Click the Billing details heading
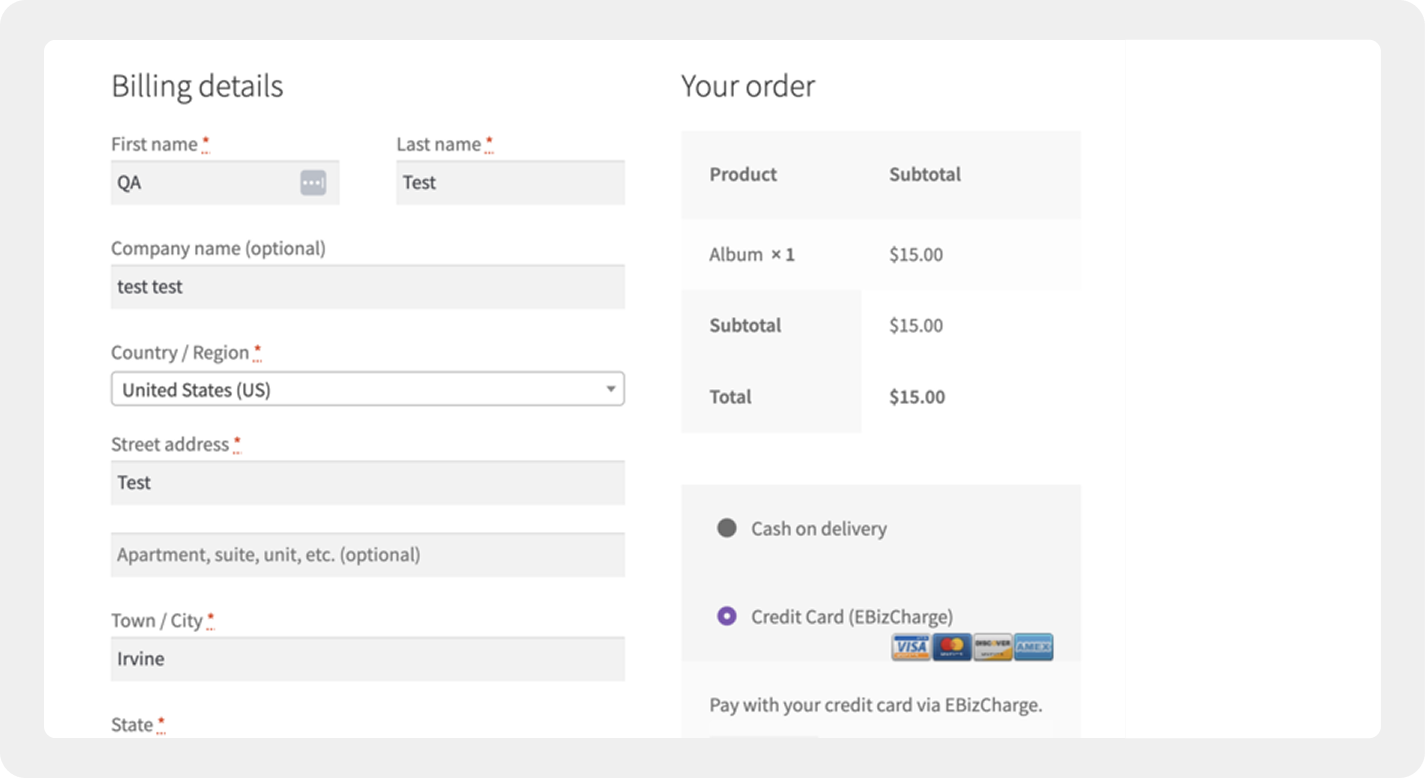1425x778 pixels. (x=197, y=86)
